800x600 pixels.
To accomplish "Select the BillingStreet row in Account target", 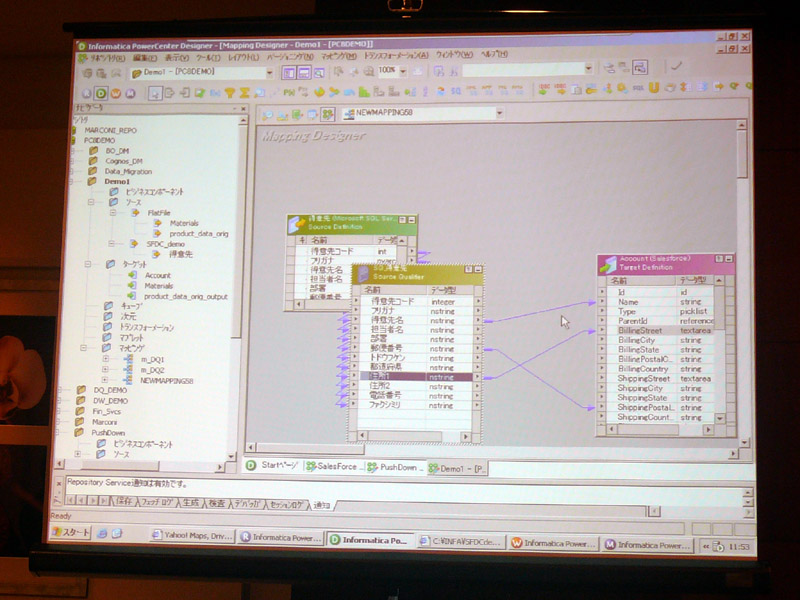I will pyautogui.click(x=665, y=331).
